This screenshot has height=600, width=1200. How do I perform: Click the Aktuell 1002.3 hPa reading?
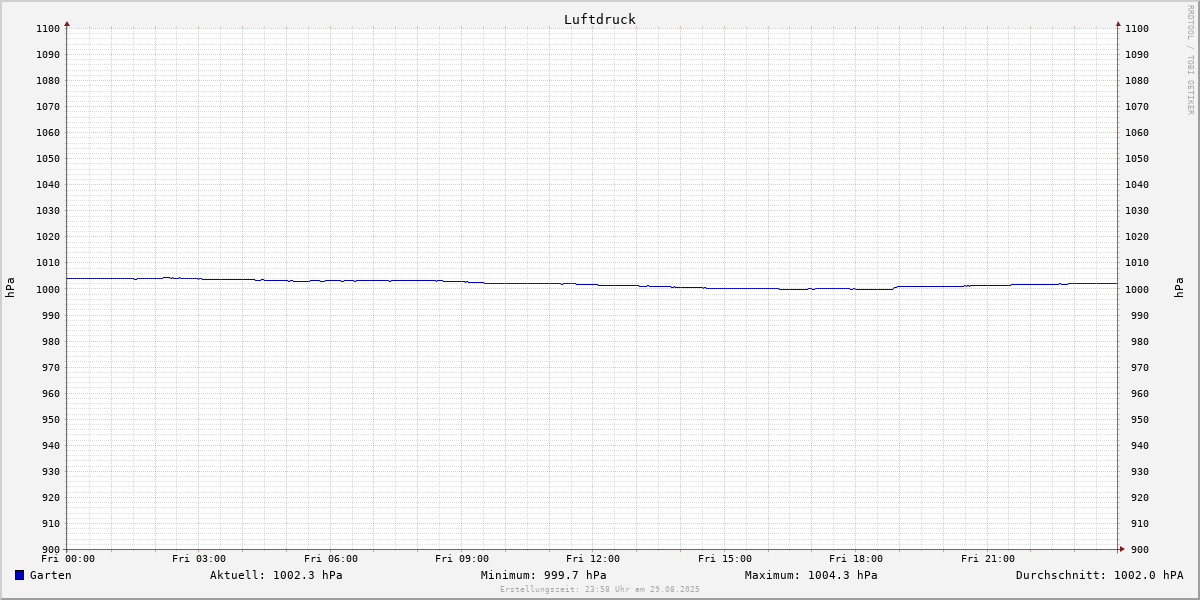[x=276, y=575]
